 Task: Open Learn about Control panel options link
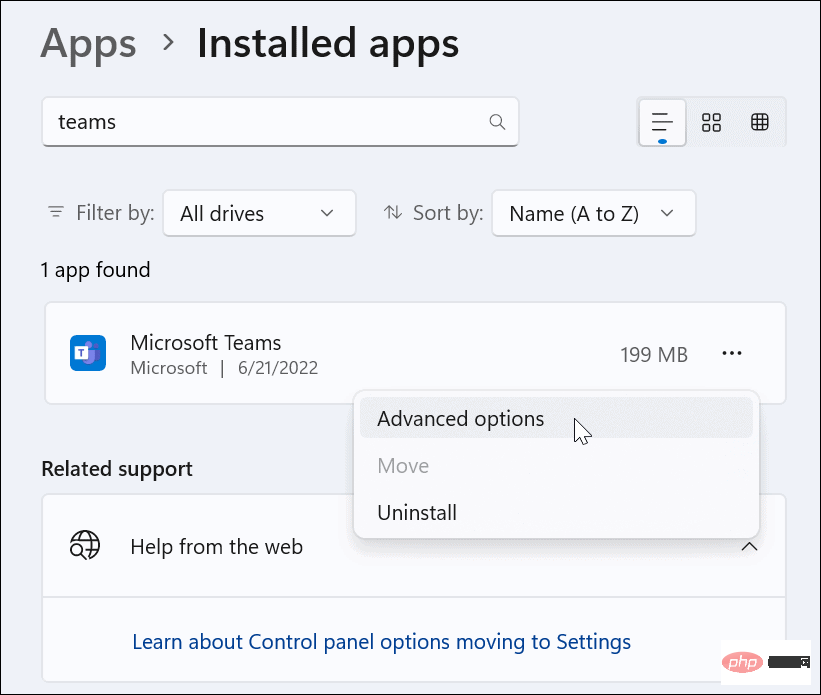(381, 642)
